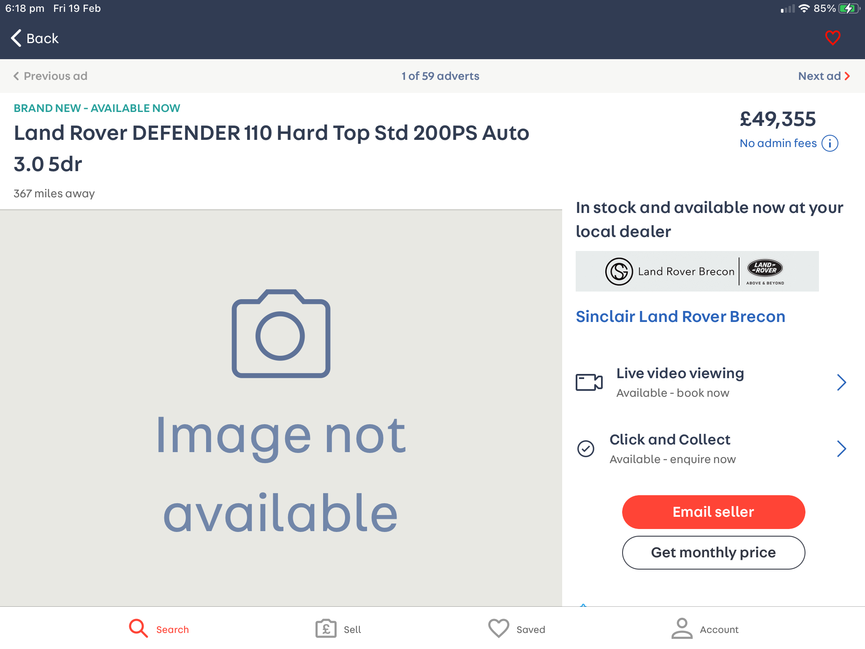Image resolution: width=865 pixels, height=649 pixels.
Task: Open the Saved tab heart icon
Action: coord(498,628)
